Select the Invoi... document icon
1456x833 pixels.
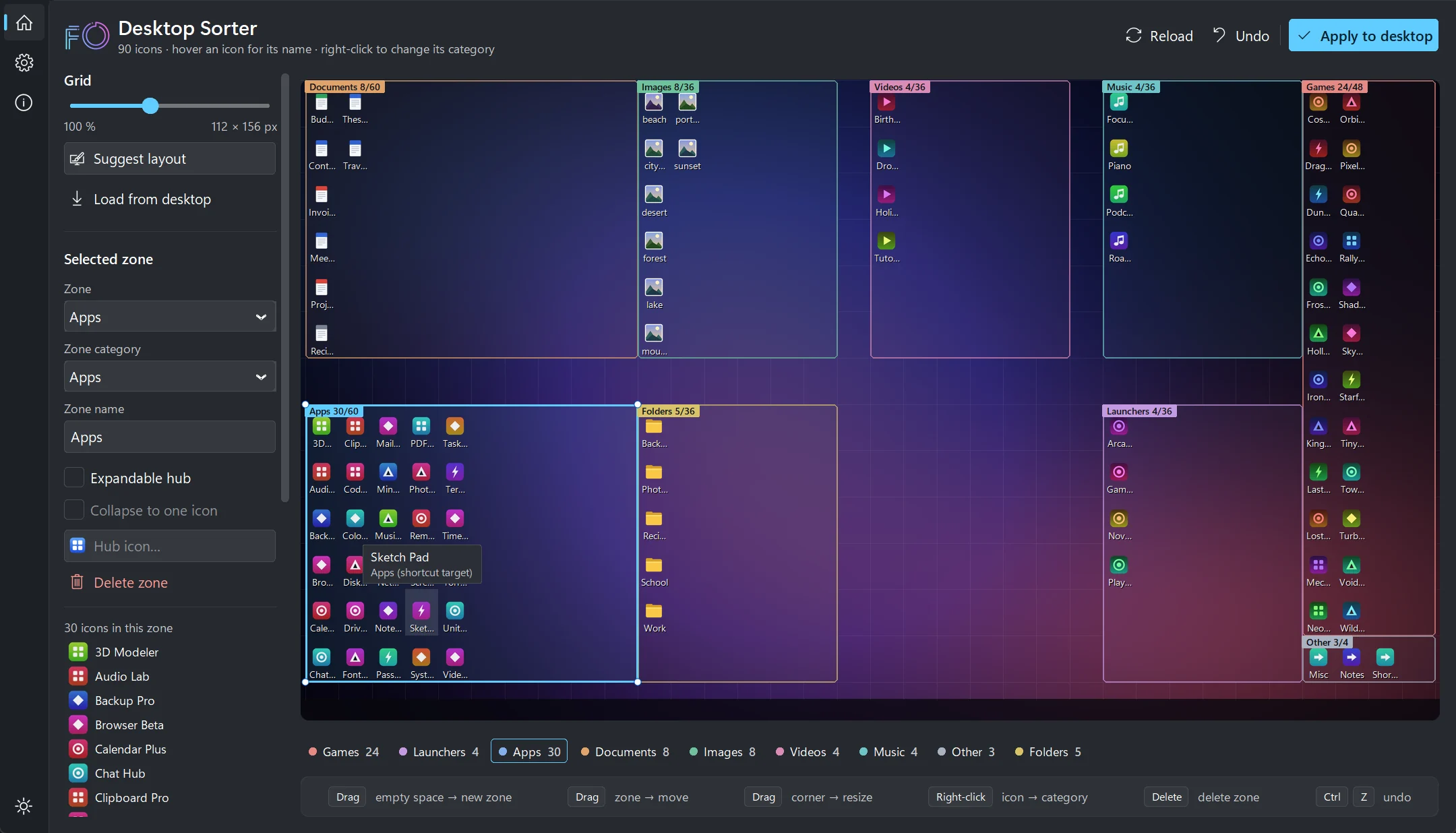point(322,202)
